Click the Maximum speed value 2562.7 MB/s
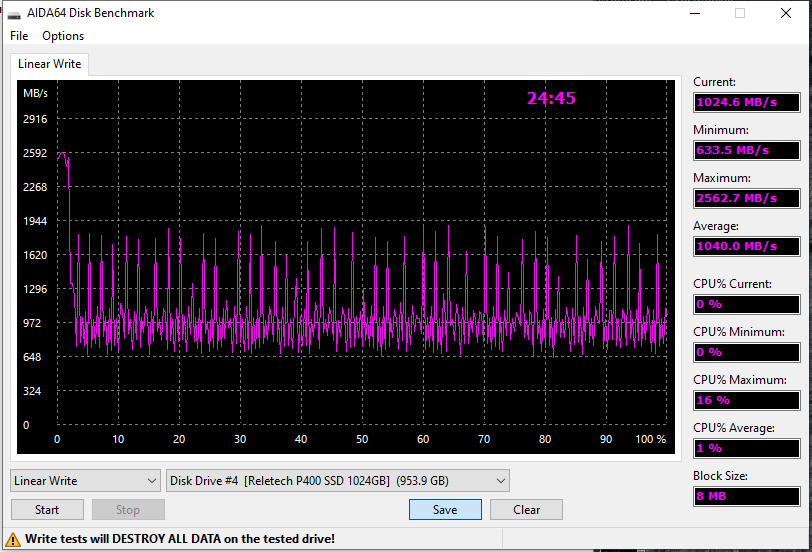812x552 pixels. (x=747, y=198)
